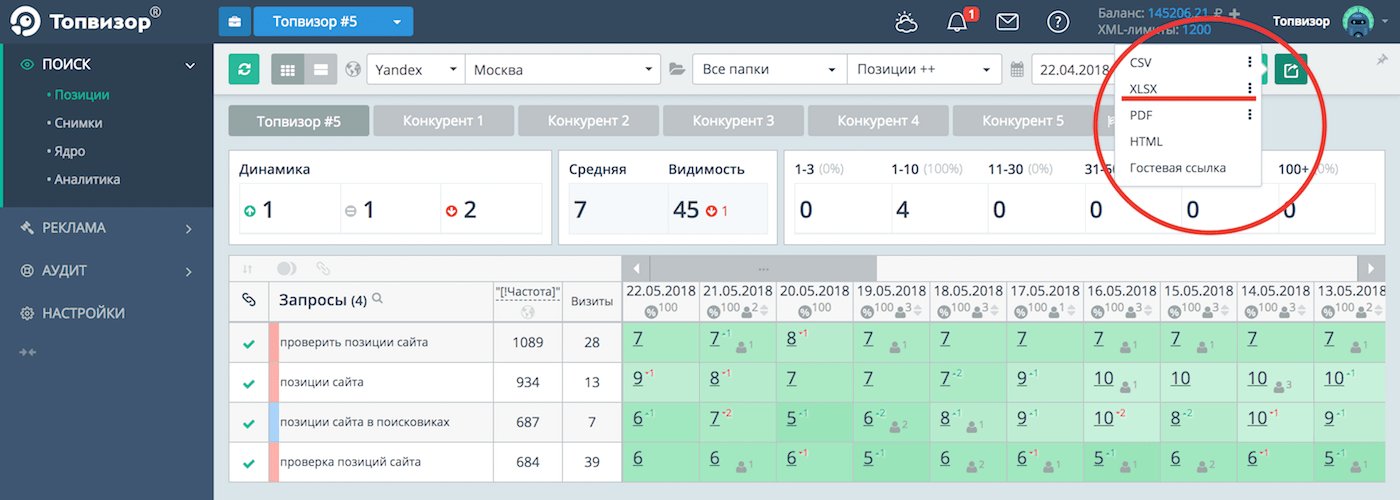Select the Конкурент 5 tab
Image resolution: width=1400 pixels, height=500 pixels.
pyautogui.click(x=1023, y=121)
